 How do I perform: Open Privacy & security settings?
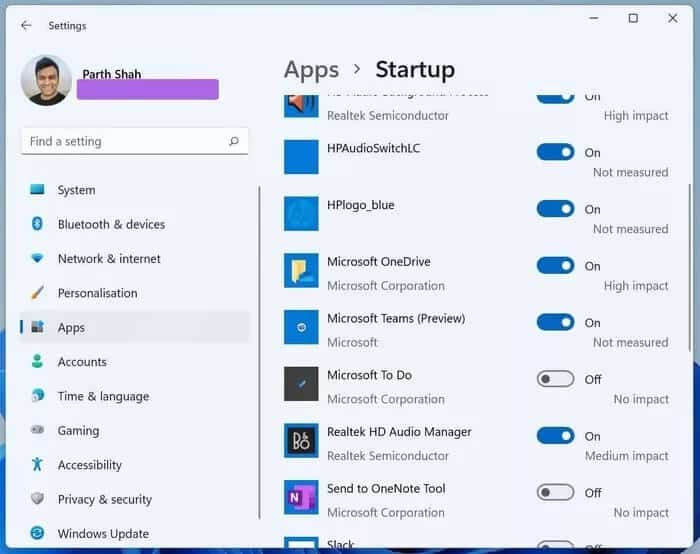click(134, 499)
